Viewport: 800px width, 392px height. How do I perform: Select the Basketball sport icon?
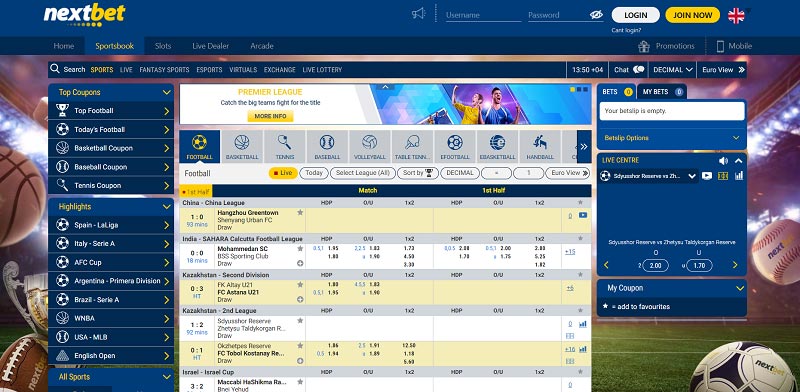coord(242,146)
